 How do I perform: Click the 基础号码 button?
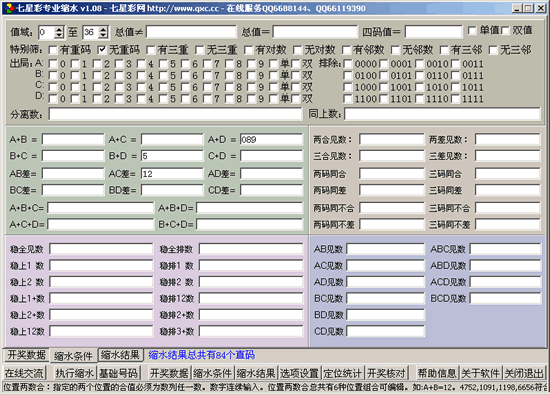coord(118,373)
